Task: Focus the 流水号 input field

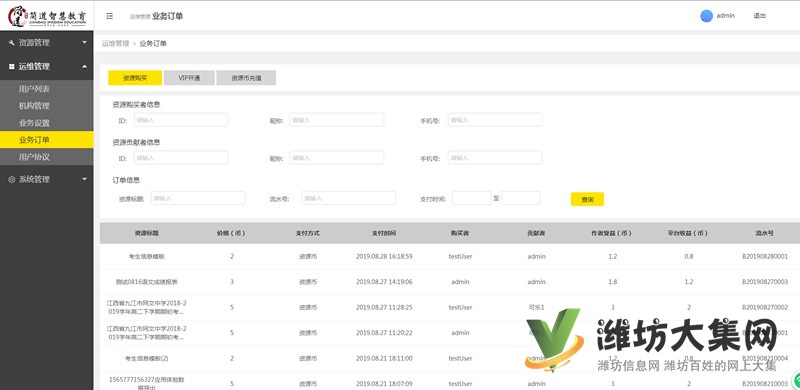Action: [x=348, y=198]
